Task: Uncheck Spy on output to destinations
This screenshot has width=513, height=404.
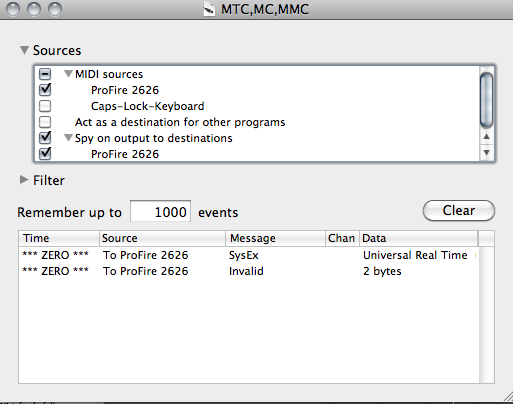Action: point(45,137)
